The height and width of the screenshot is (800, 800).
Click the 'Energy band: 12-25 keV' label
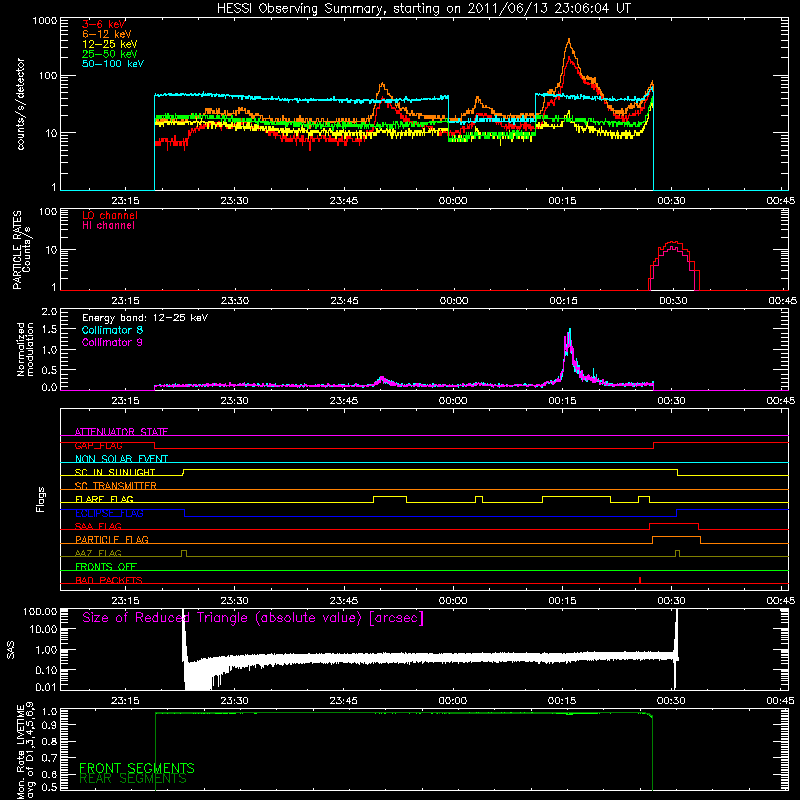pos(145,318)
